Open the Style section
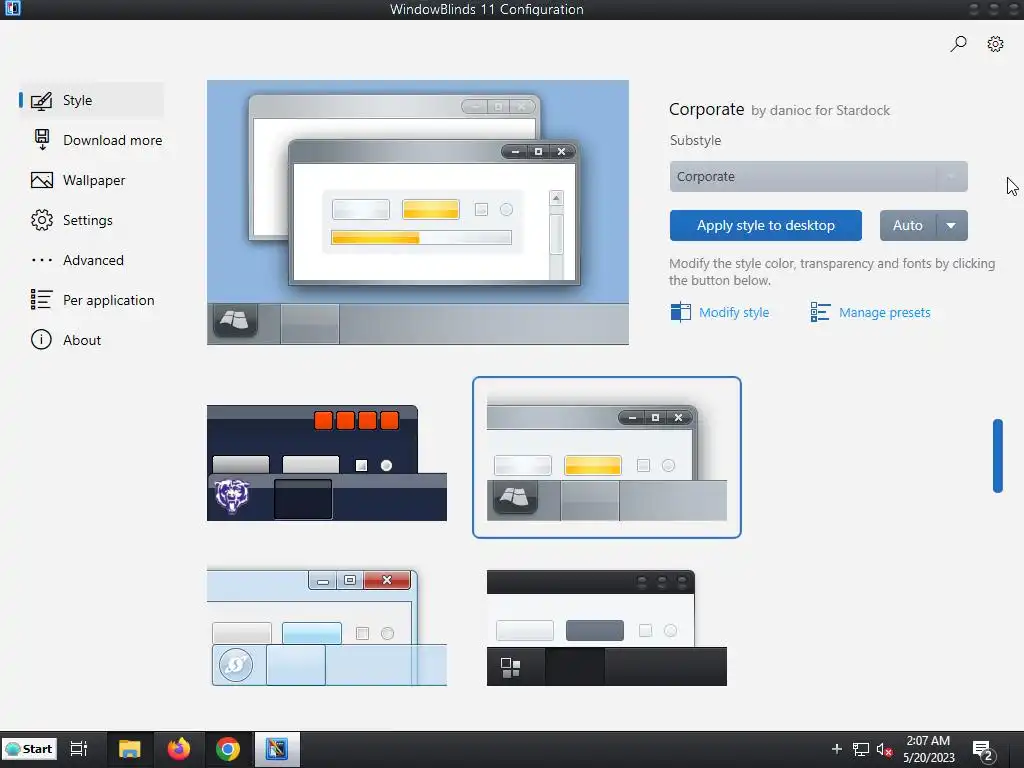 (x=91, y=101)
